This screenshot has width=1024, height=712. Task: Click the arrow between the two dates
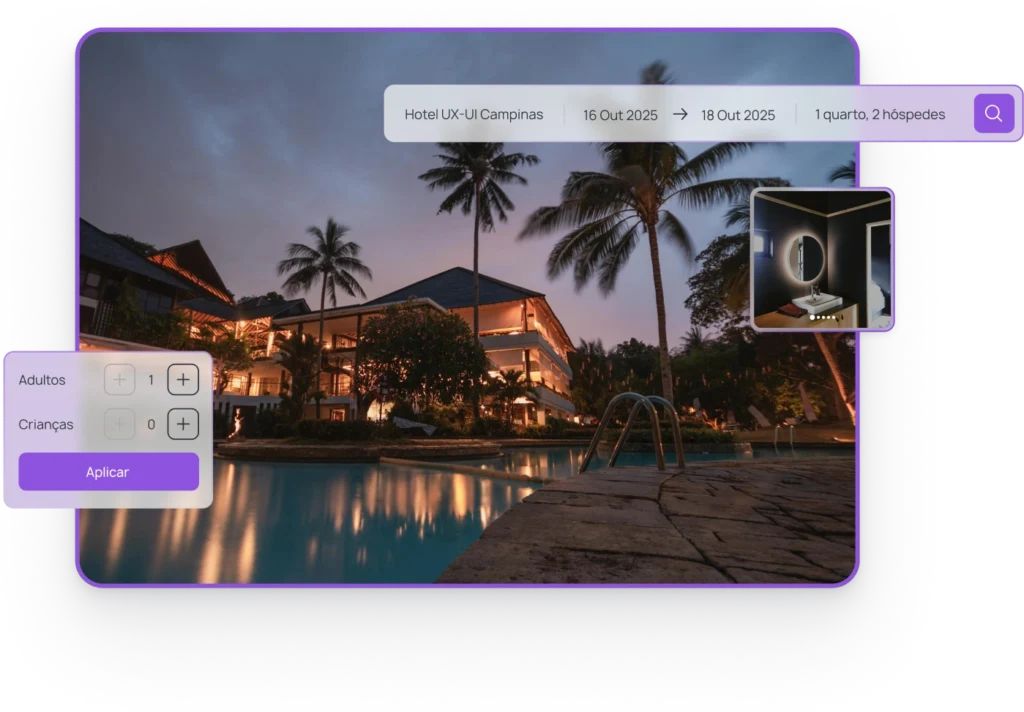[x=680, y=114]
